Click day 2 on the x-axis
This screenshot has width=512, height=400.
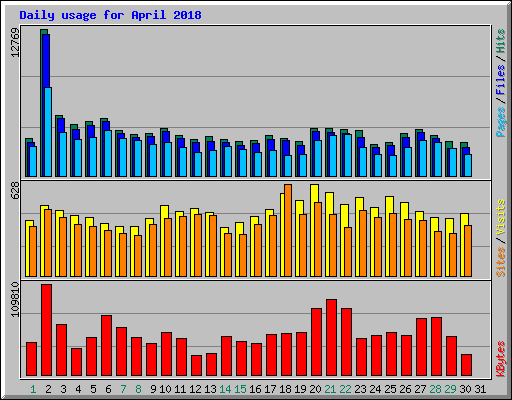tap(48, 389)
